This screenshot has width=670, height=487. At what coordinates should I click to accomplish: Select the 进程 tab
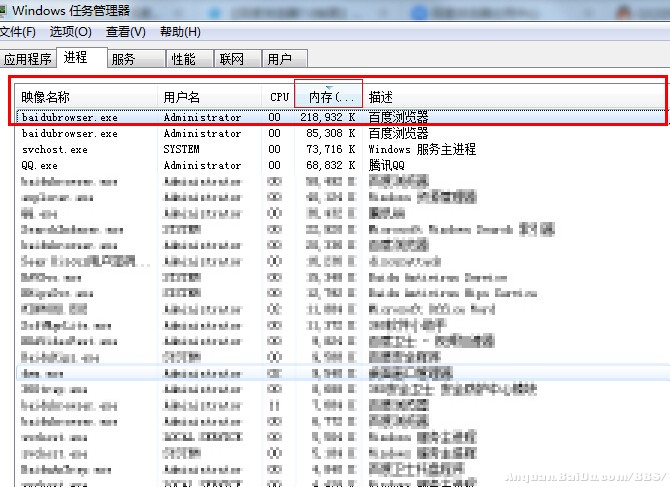(x=82, y=57)
